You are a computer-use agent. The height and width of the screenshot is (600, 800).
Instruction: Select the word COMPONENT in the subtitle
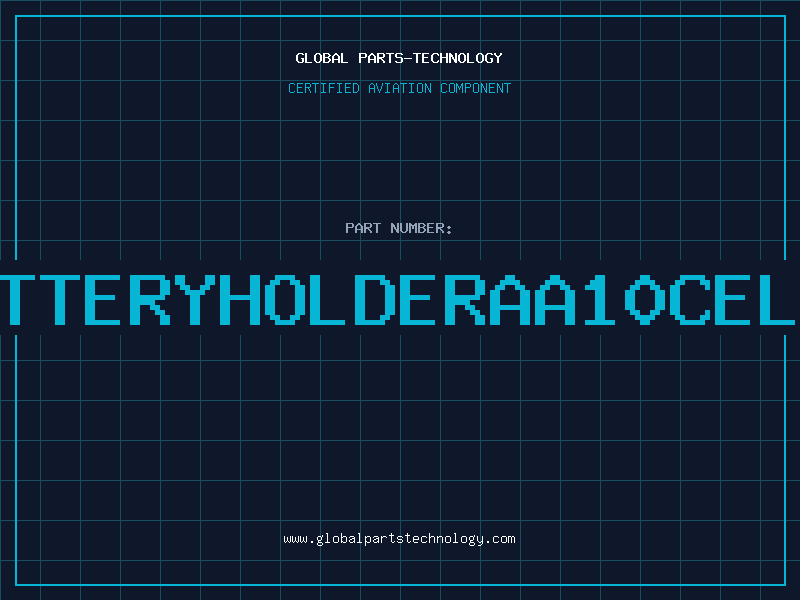click(476, 89)
